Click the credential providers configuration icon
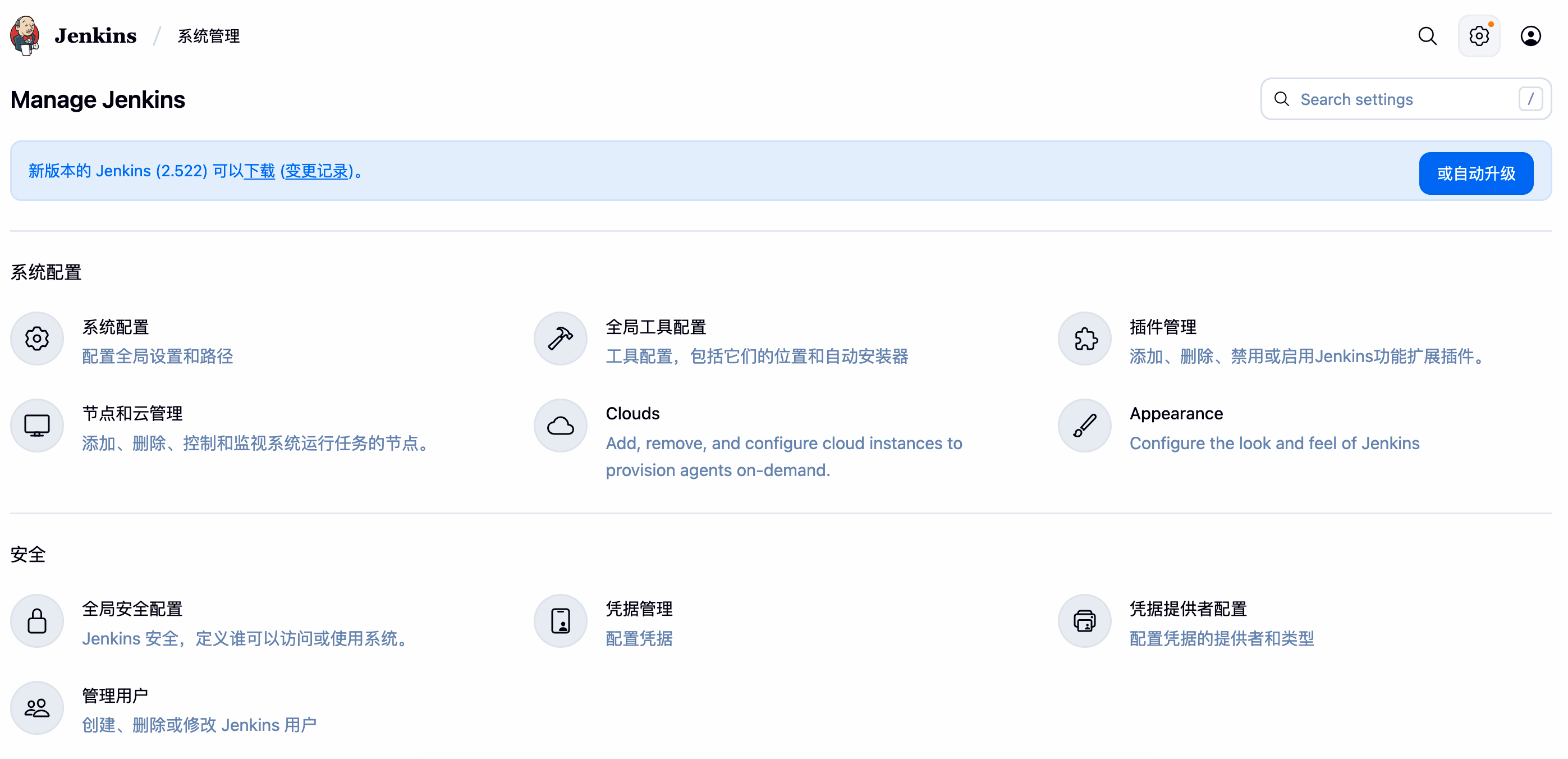 [1085, 621]
